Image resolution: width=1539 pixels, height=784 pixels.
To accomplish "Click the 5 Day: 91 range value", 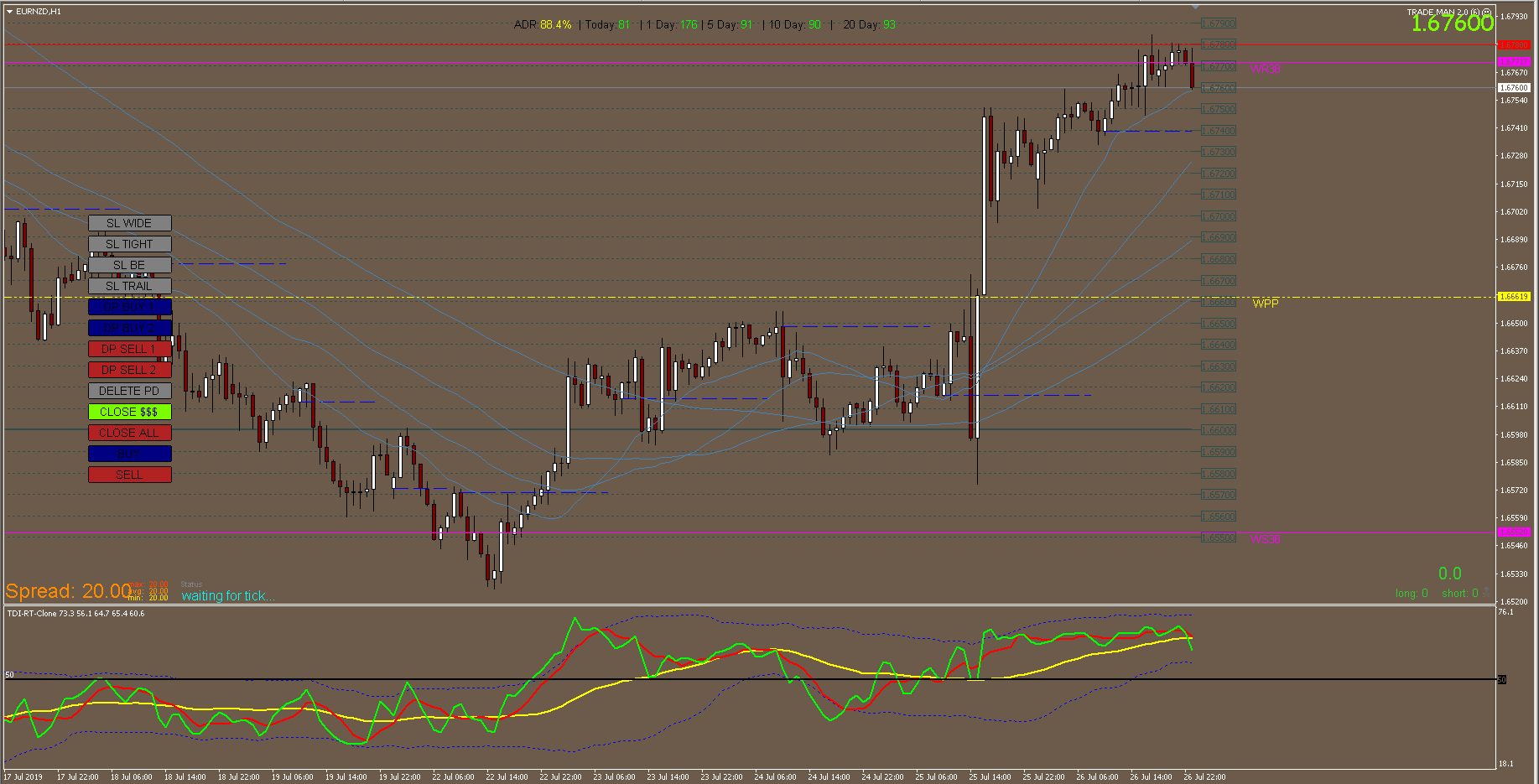I will coord(730,25).
